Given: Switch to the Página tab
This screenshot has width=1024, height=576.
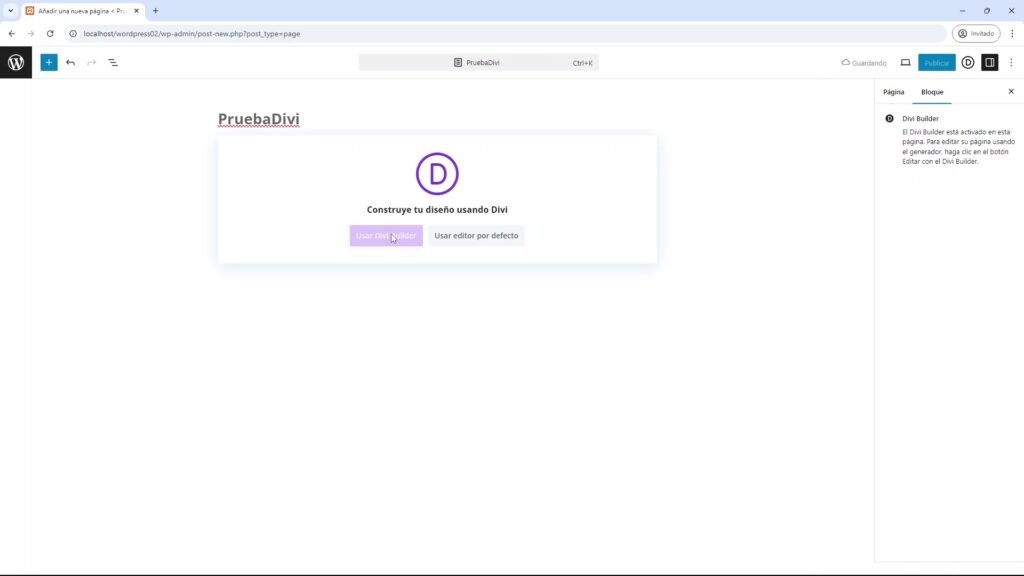Looking at the screenshot, I should coord(893,92).
